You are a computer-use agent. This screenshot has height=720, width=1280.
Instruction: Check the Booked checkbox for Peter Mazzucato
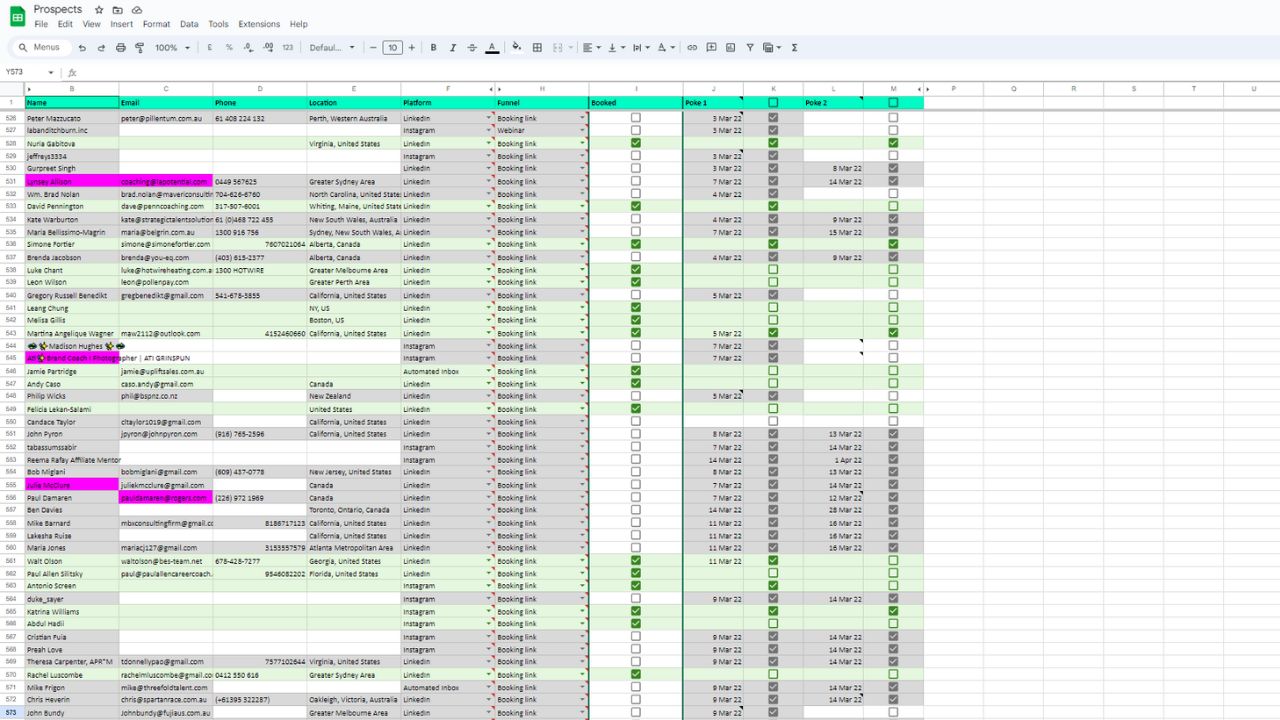[x=636, y=118]
